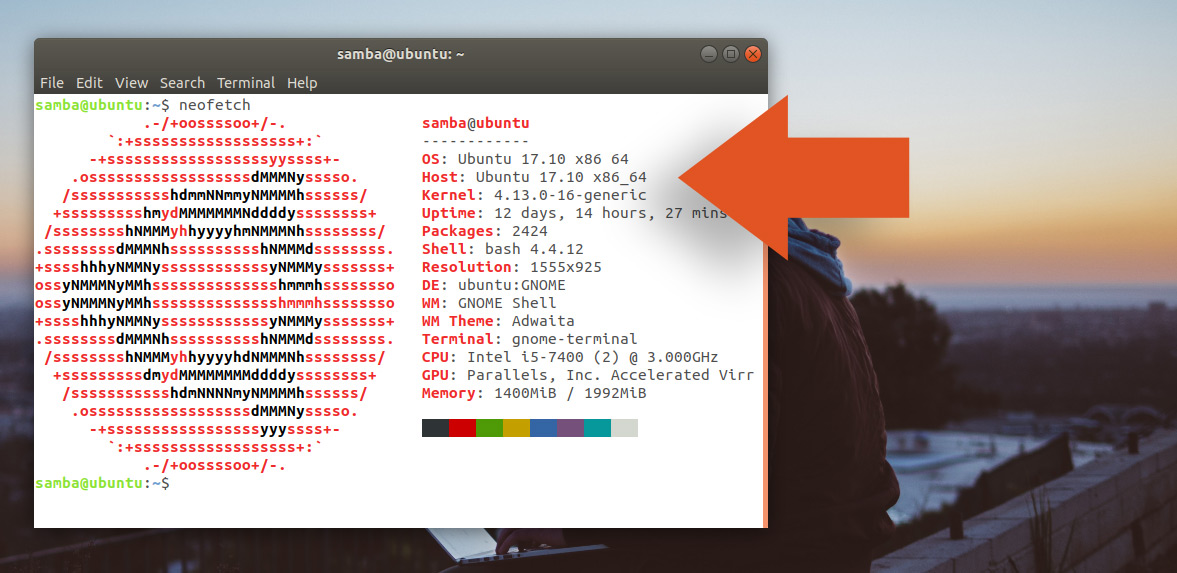
Task: Open the Help menu
Action: (x=302, y=83)
